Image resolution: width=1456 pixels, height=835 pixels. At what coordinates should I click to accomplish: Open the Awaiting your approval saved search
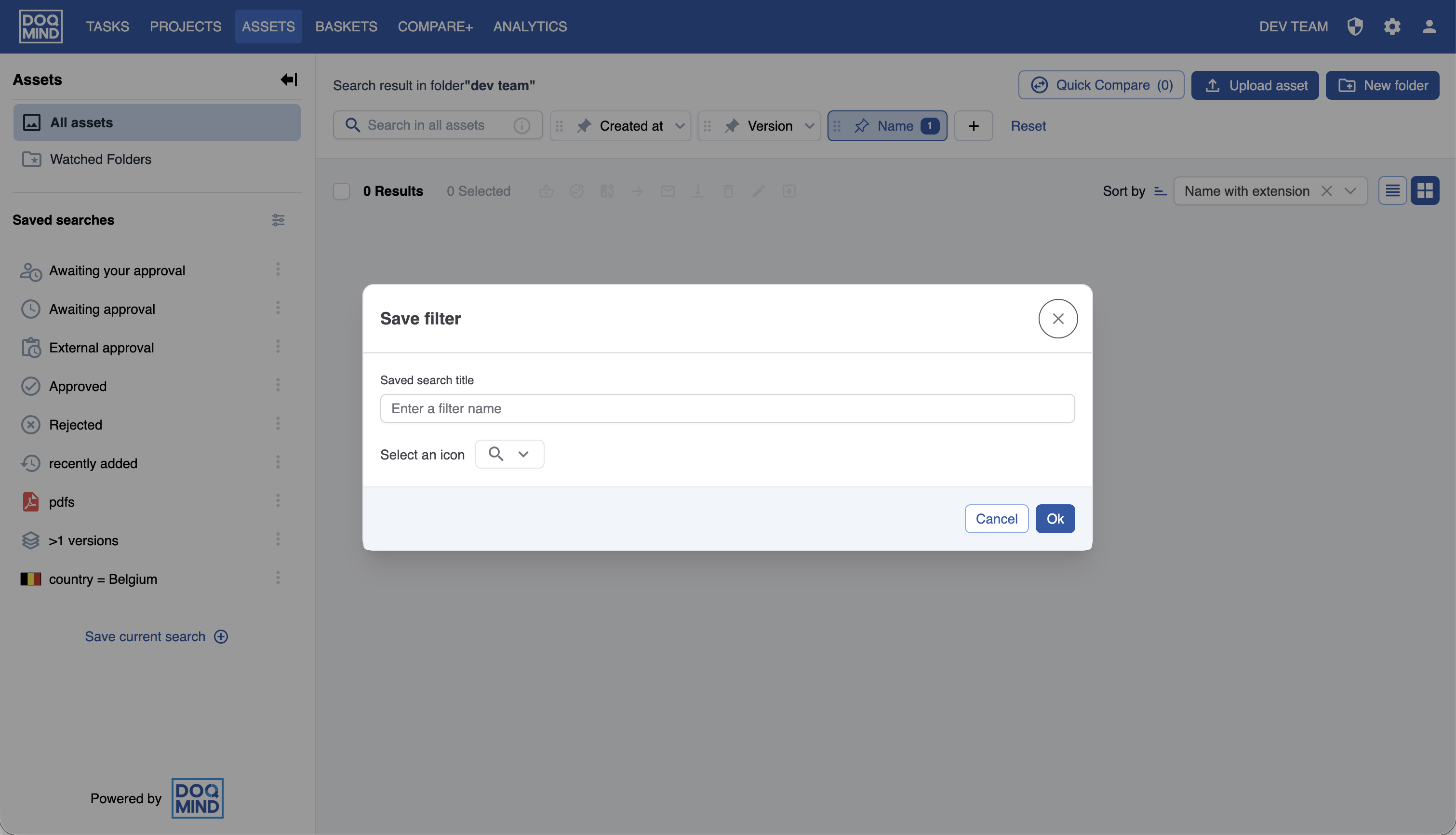tap(117, 270)
